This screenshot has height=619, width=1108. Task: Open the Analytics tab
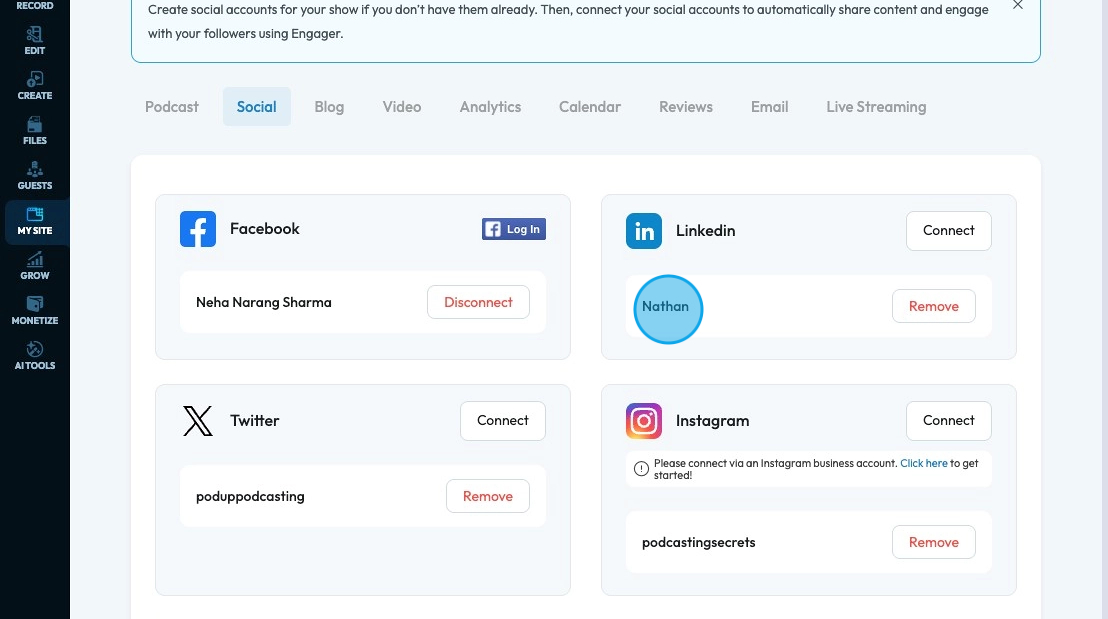click(x=490, y=107)
